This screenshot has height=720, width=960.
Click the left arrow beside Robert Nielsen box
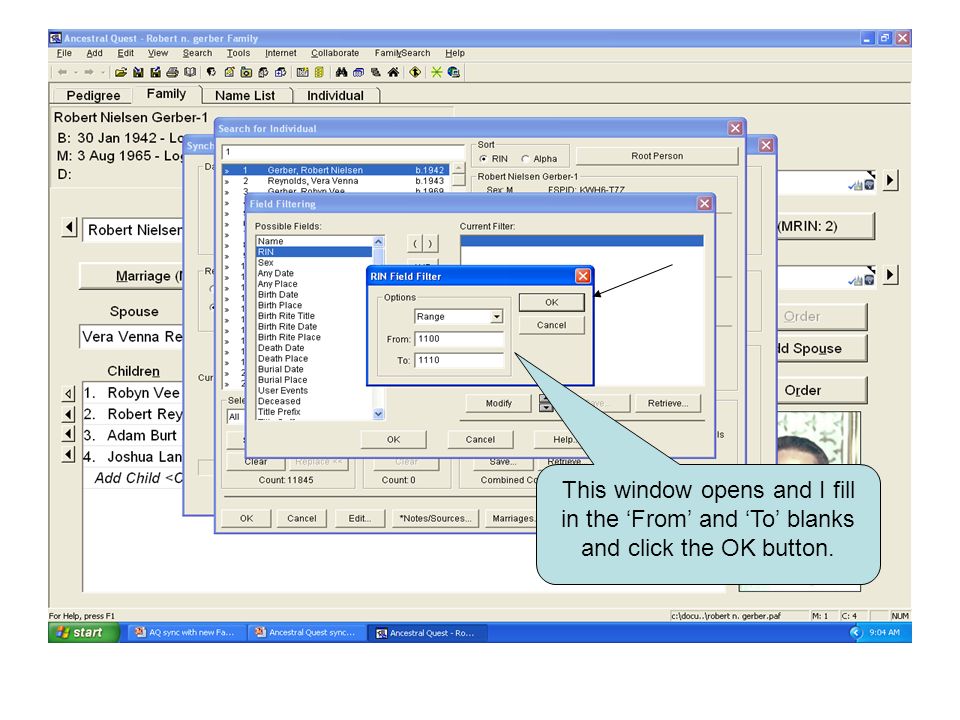[69, 228]
